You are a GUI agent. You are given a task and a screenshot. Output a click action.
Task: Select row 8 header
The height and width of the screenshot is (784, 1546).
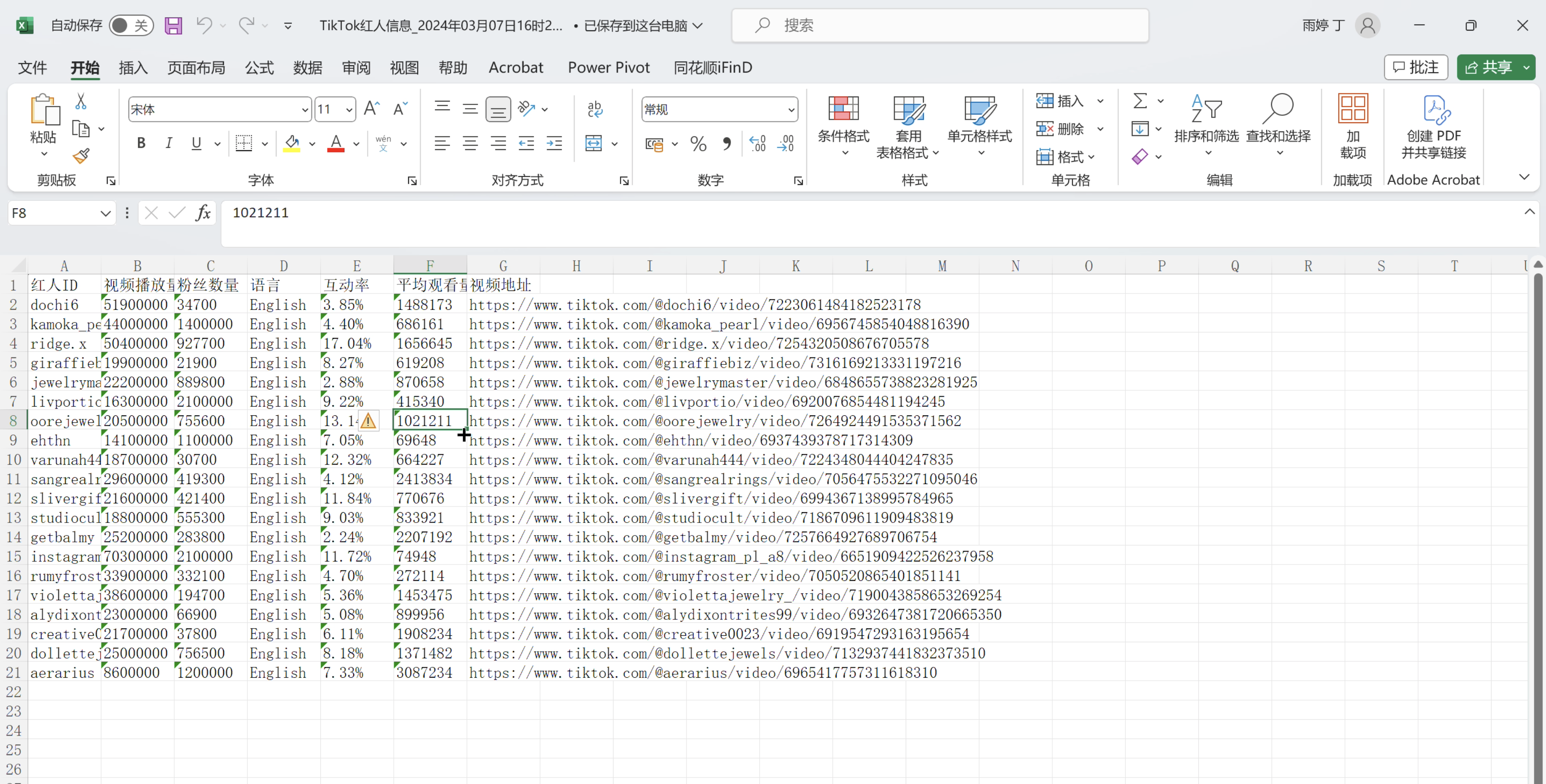[x=13, y=421]
